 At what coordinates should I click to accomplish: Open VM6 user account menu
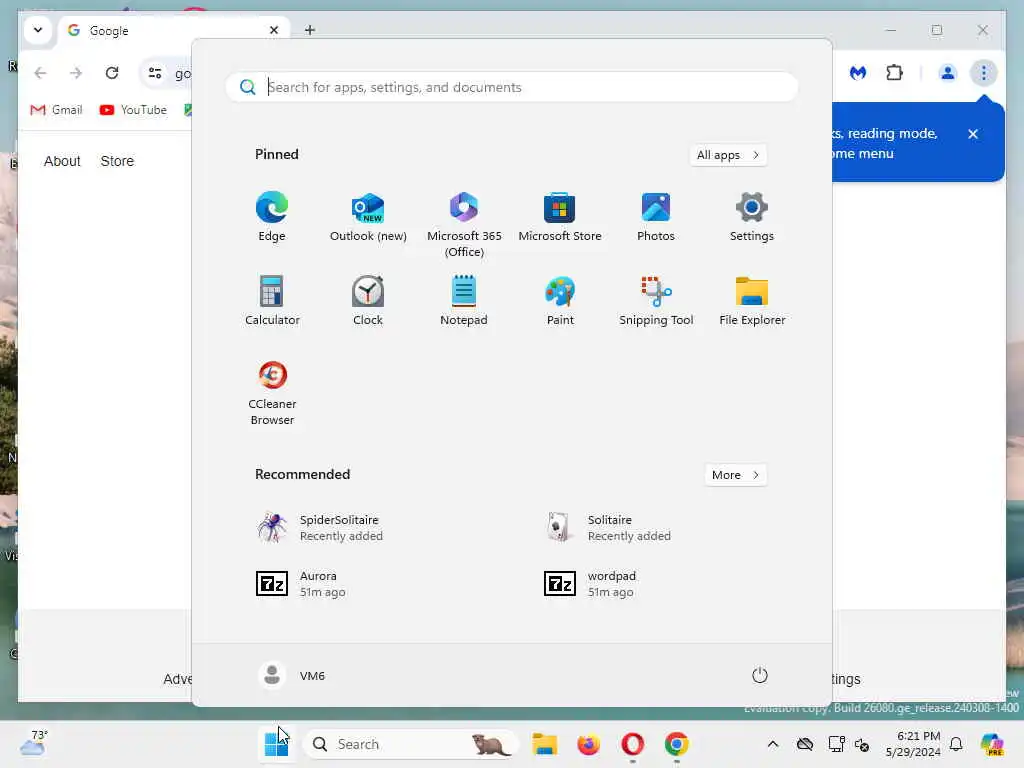click(x=292, y=675)
